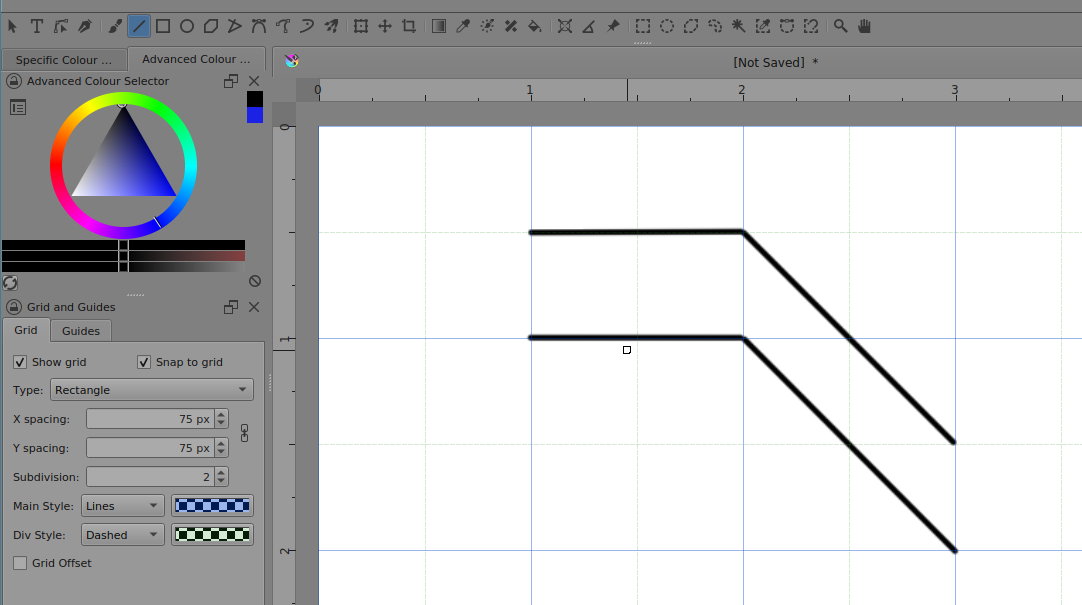The image size is (1082, 605).
Task: Select the Colour Sampler eyedropper tool
Action: coord(463,26)
